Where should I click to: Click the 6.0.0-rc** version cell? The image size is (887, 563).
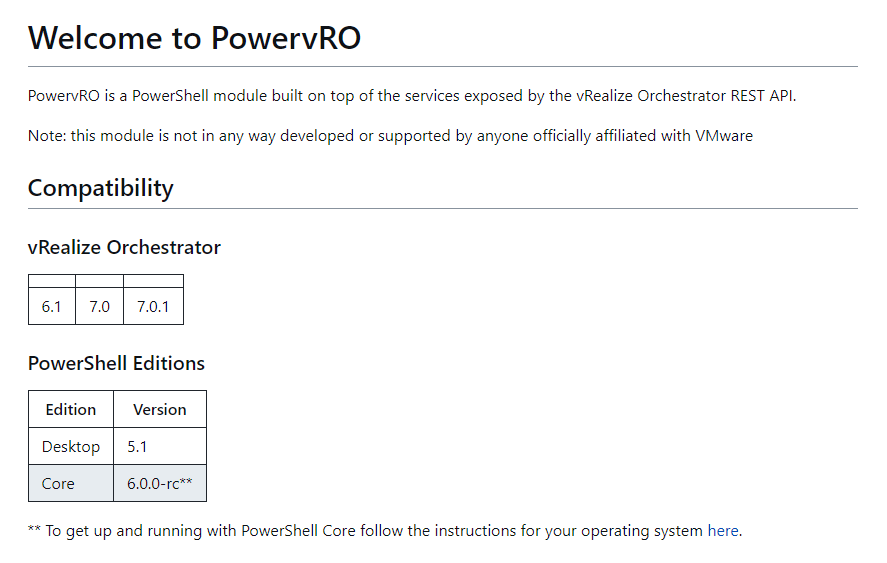pos(160,483)
